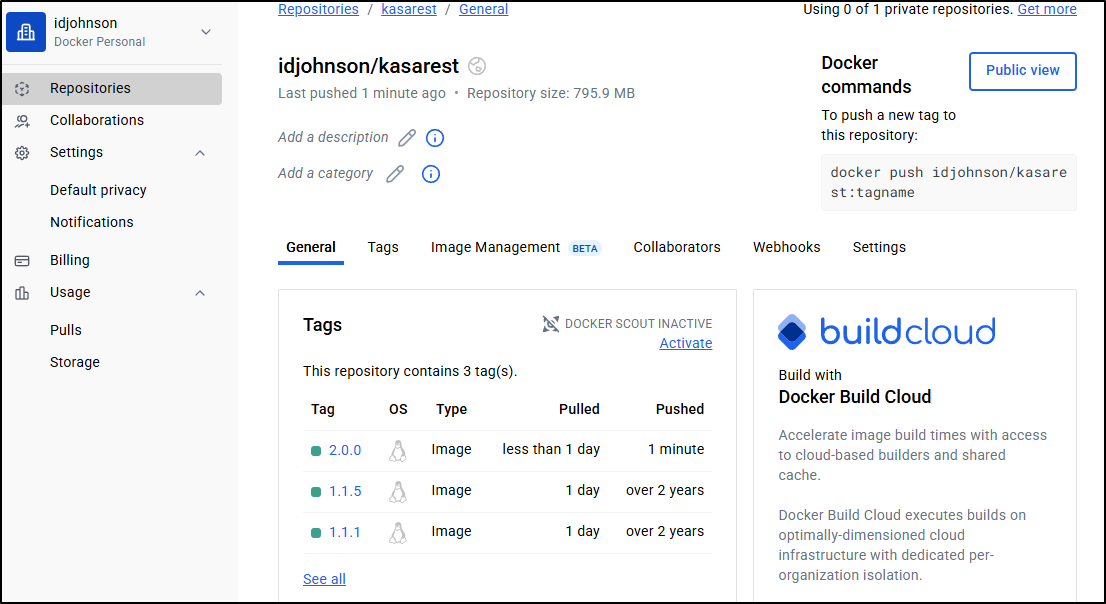Open Pulls under Usage
1106x604 pixels.
(x=66, y=330)
